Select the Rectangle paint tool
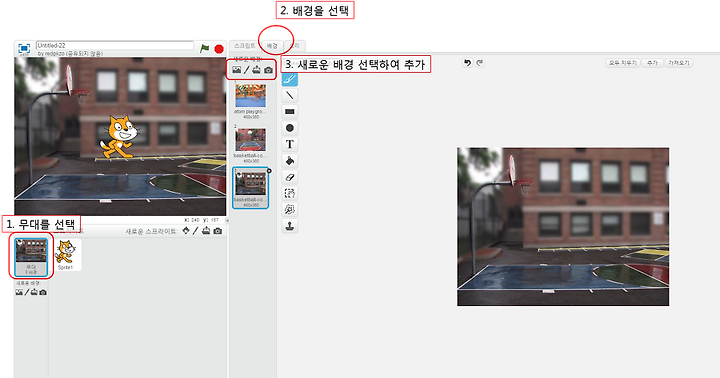 pos(290,112)
